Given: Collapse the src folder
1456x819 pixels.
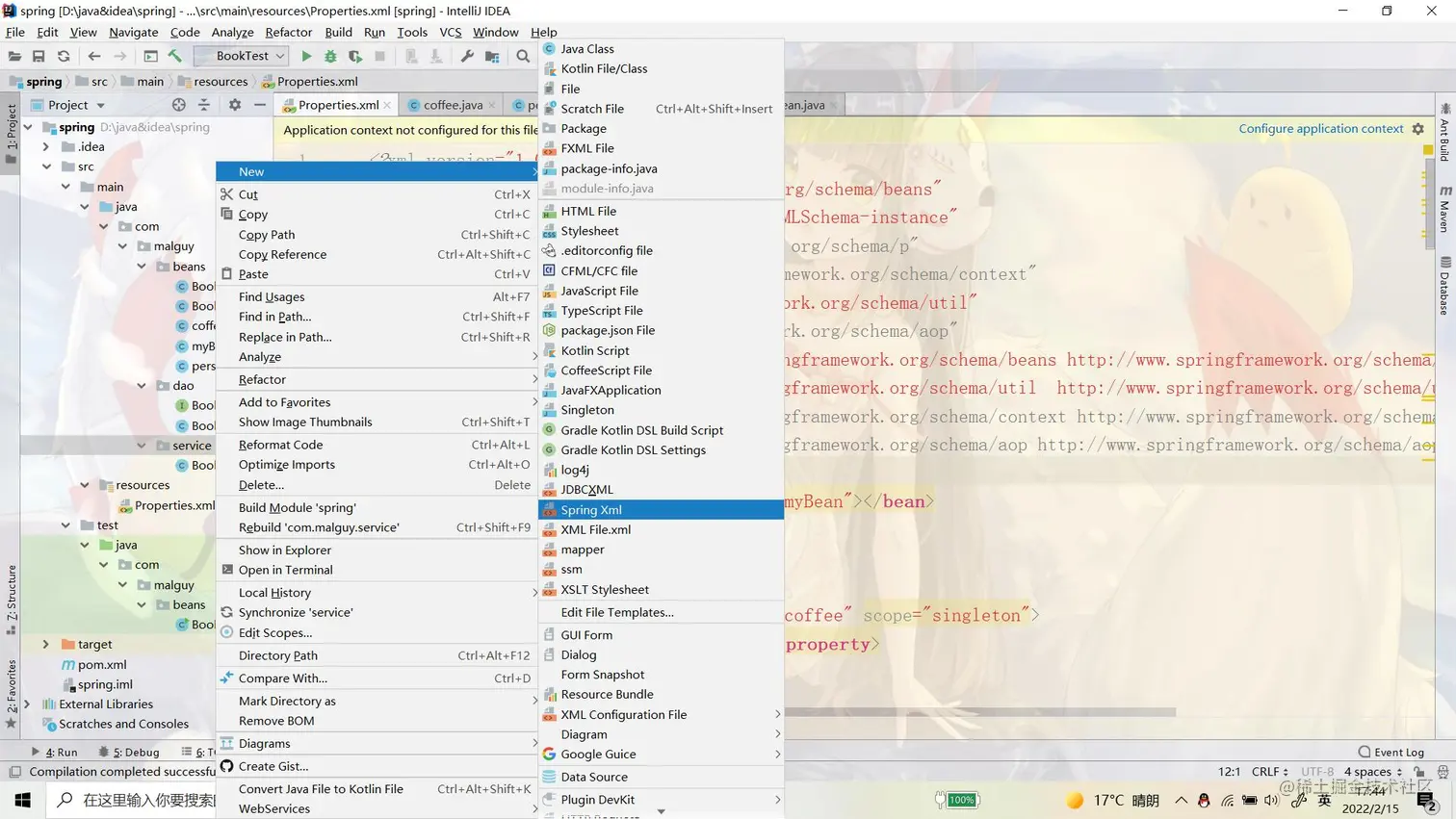Looking at the screenshot, I should 45,166.
